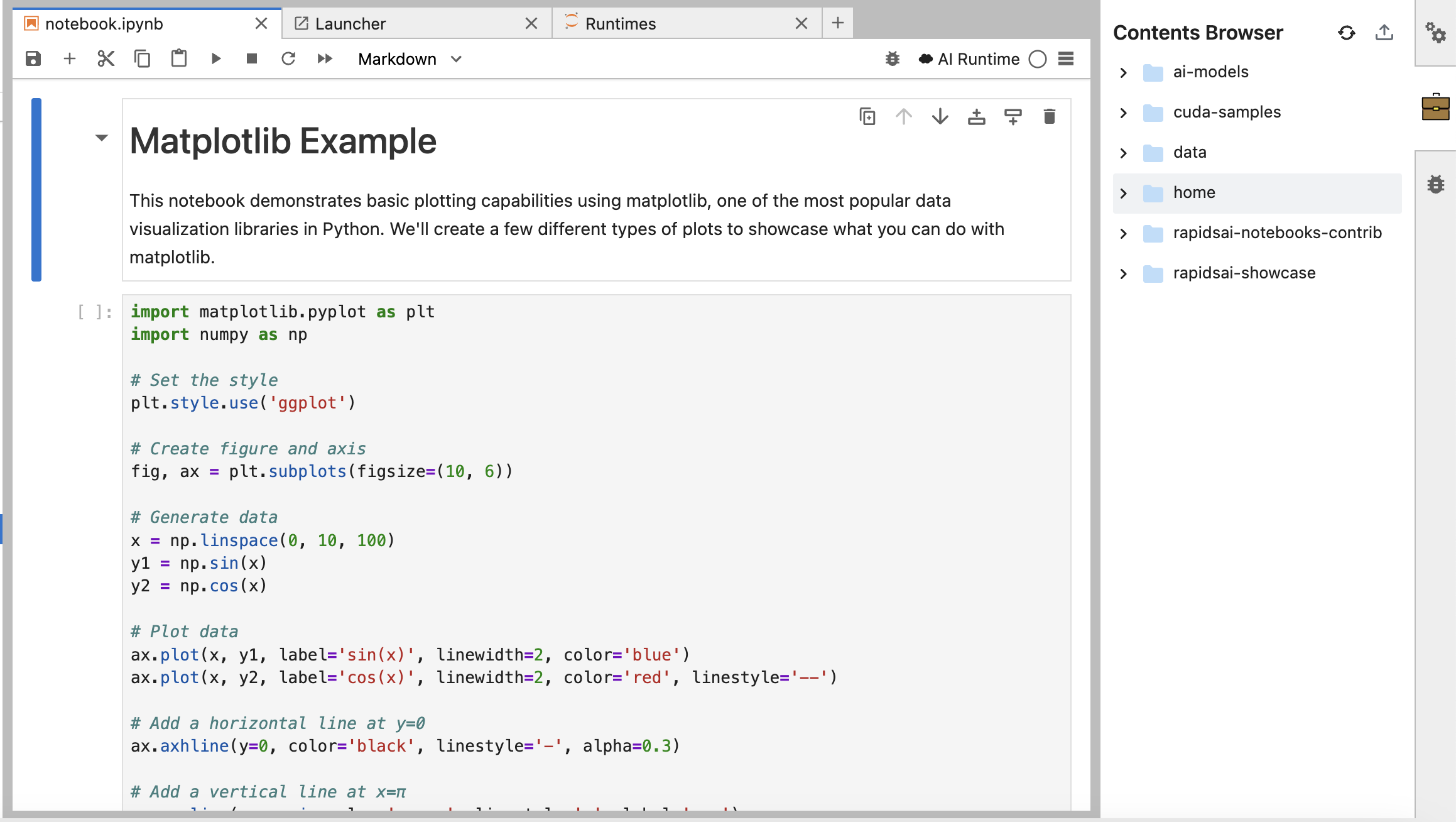Screen dimensions: 1456x822
Task: Click the Matplotlib Example heading text
Action: click(x=283, y=141)
